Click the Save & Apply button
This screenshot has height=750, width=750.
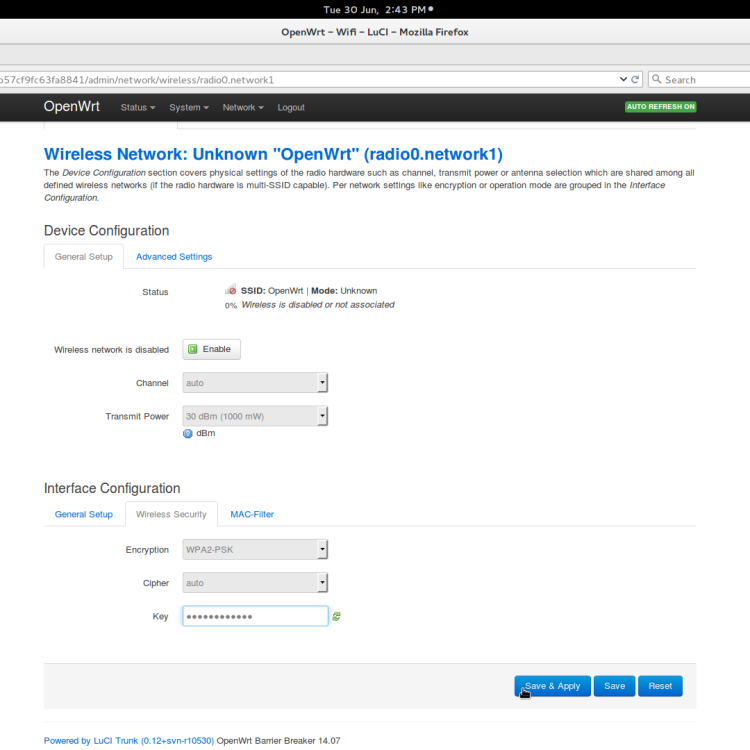click(552, 686)
